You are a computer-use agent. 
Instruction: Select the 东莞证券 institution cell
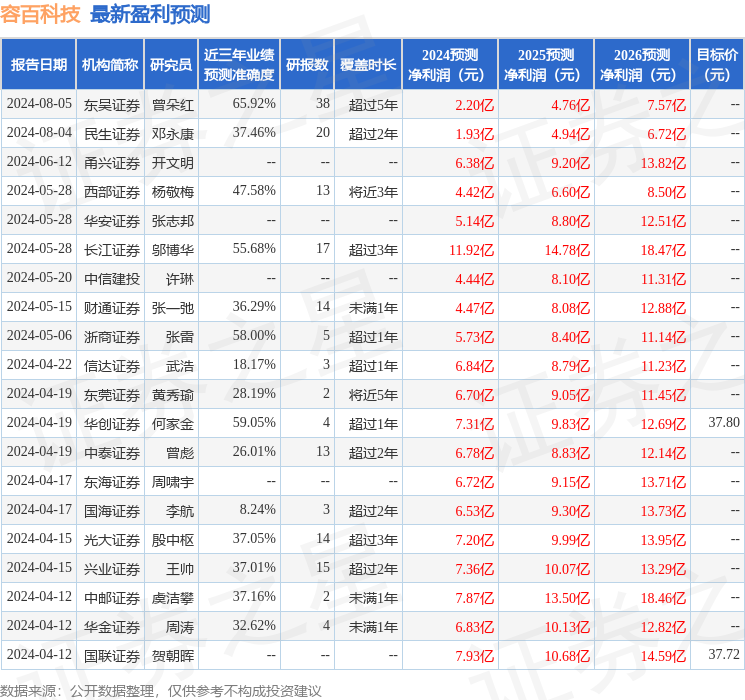(112, 394)
